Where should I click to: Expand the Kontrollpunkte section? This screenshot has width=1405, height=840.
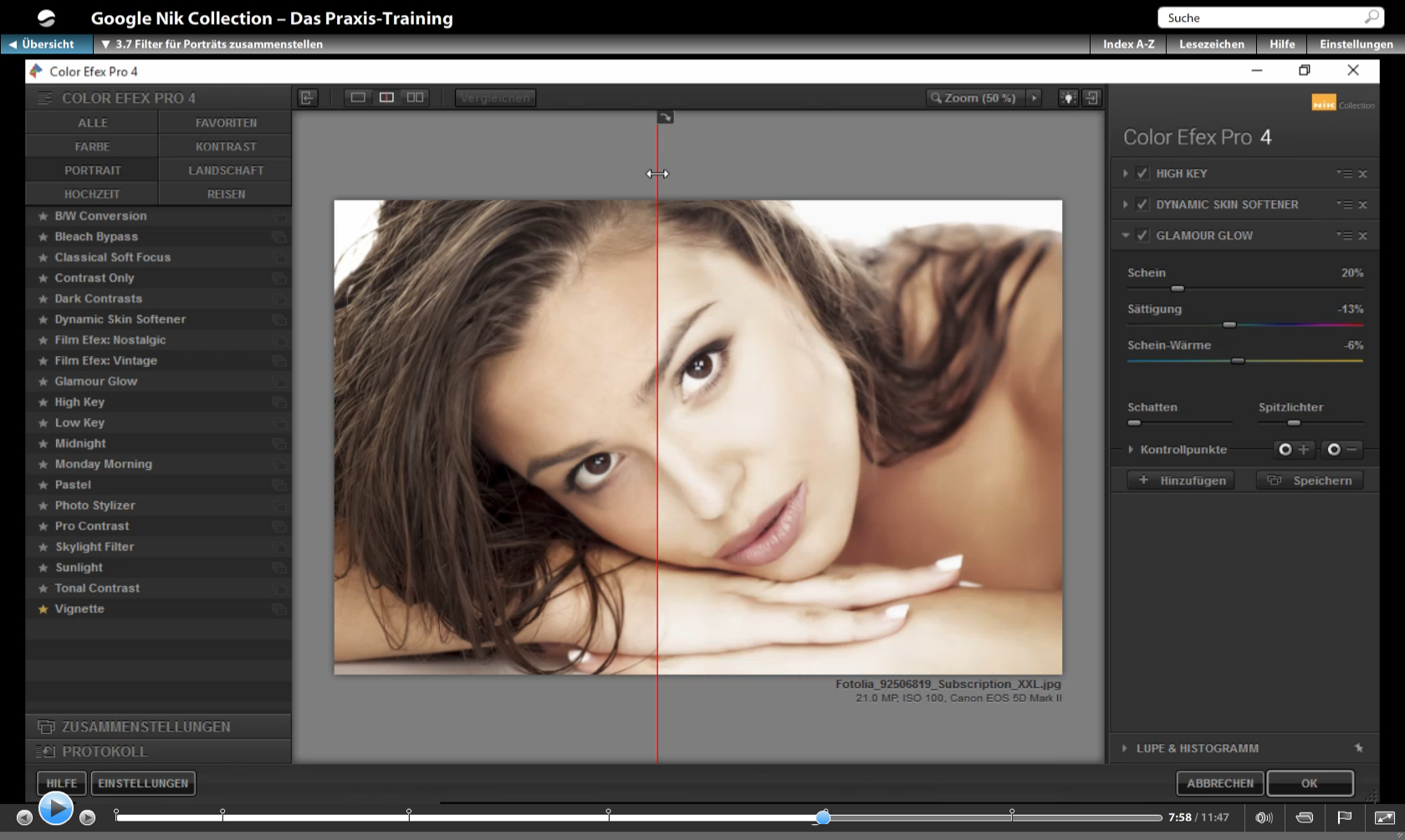(x=1131, y=450)
